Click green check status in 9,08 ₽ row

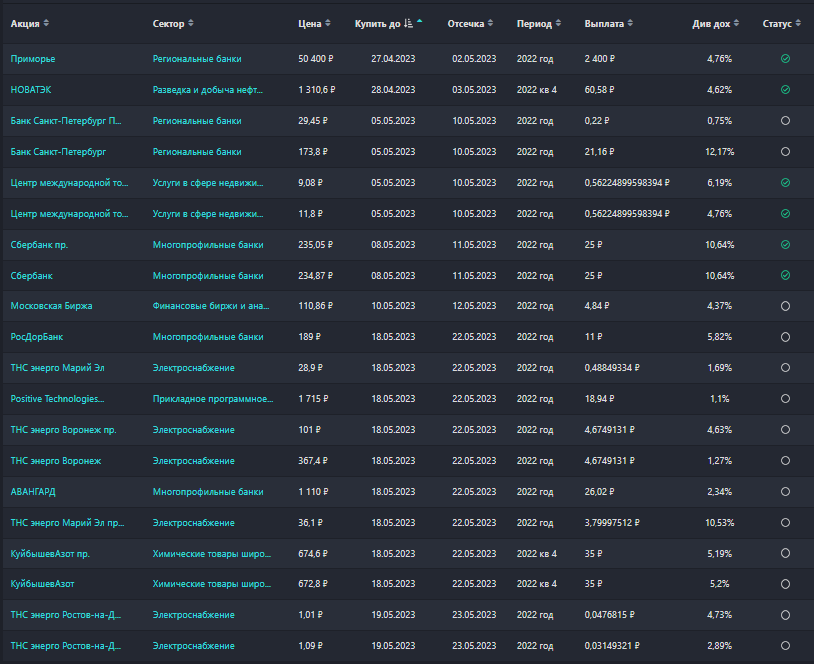tap(785, 183)
